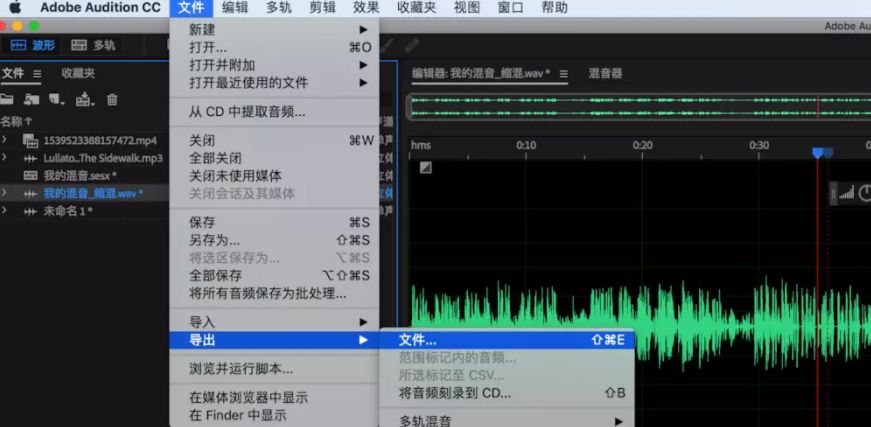Select 未命名 1 audio file

click(x=68, y=212)
